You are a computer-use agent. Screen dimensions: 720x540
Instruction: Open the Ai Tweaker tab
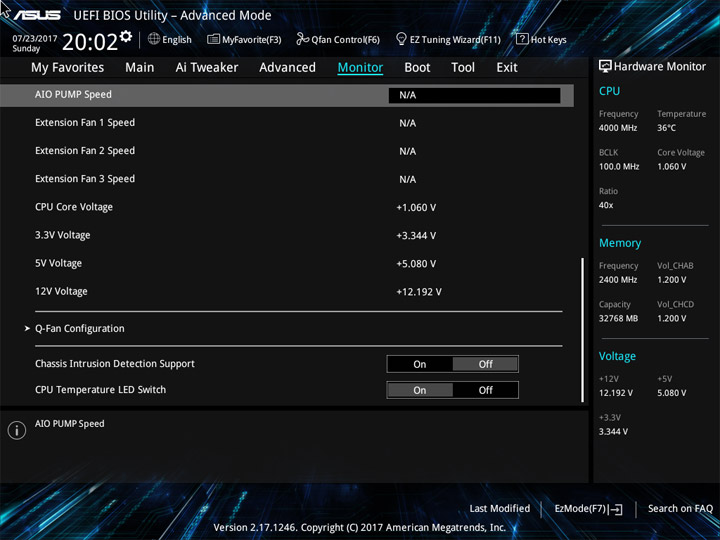(x=207, y=68)
